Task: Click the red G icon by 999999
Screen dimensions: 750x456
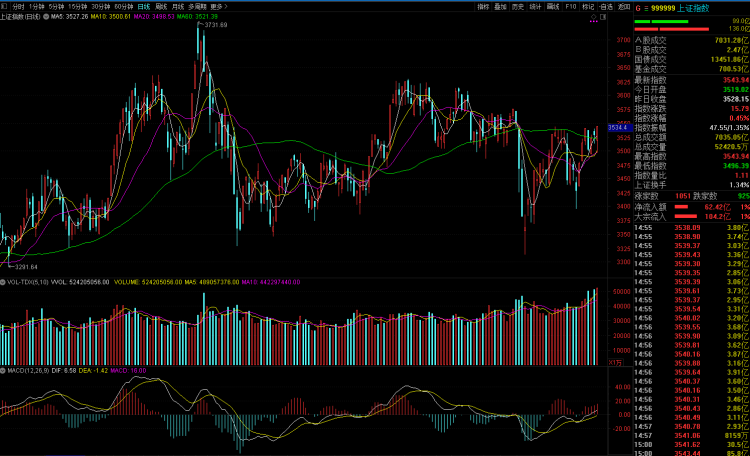Action: (x=639, y=7)
